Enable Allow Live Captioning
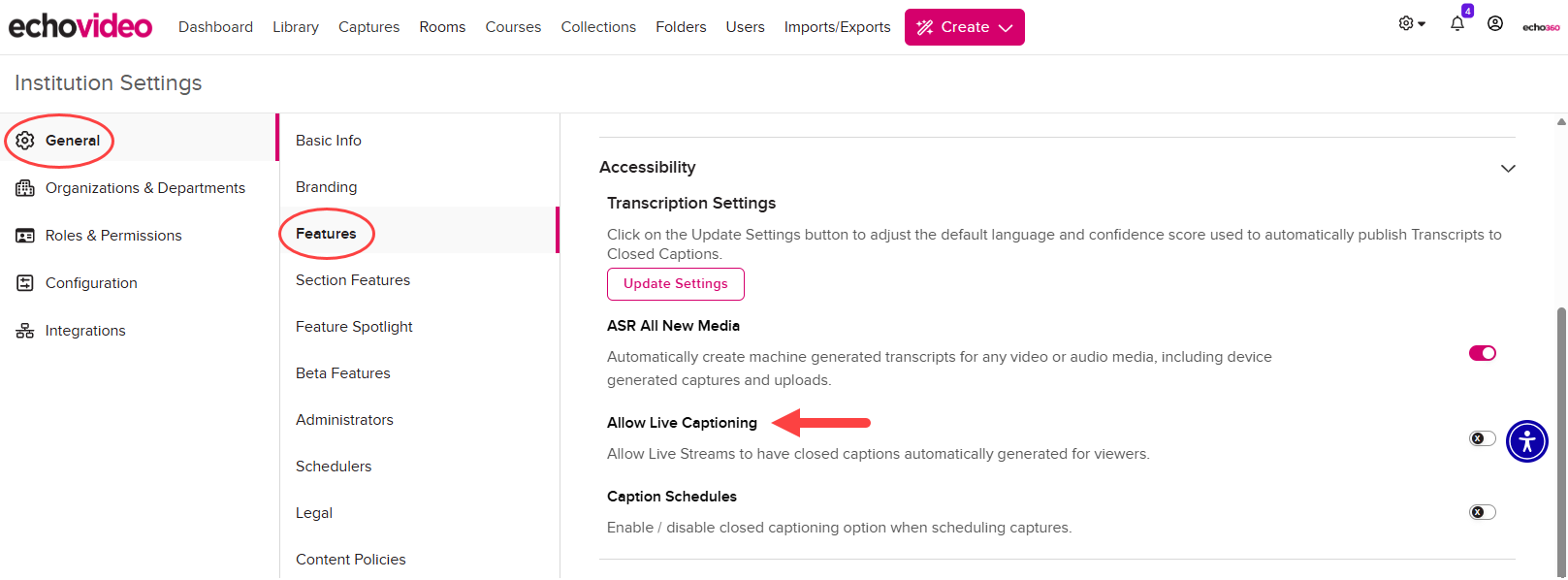 (x=1481, y=438)
